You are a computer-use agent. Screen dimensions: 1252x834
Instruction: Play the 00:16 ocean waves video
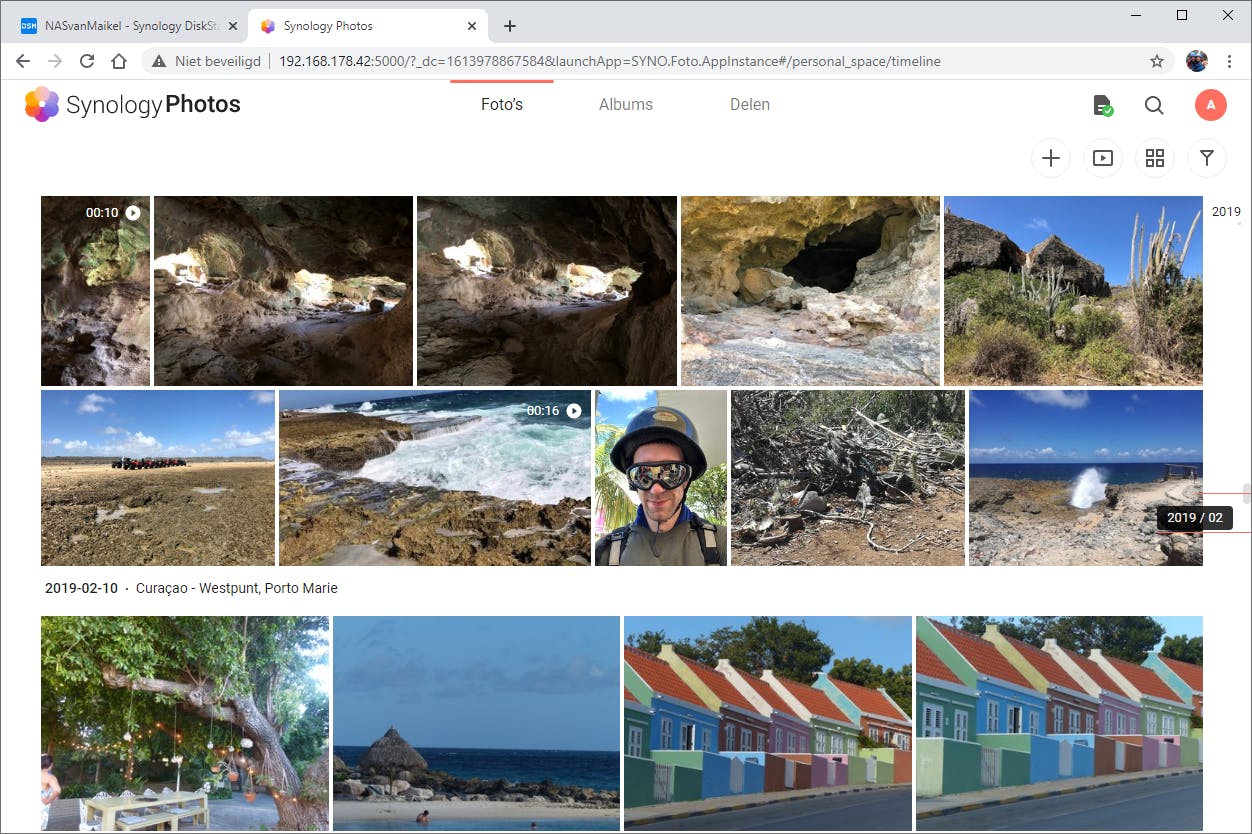coord(435,478)
